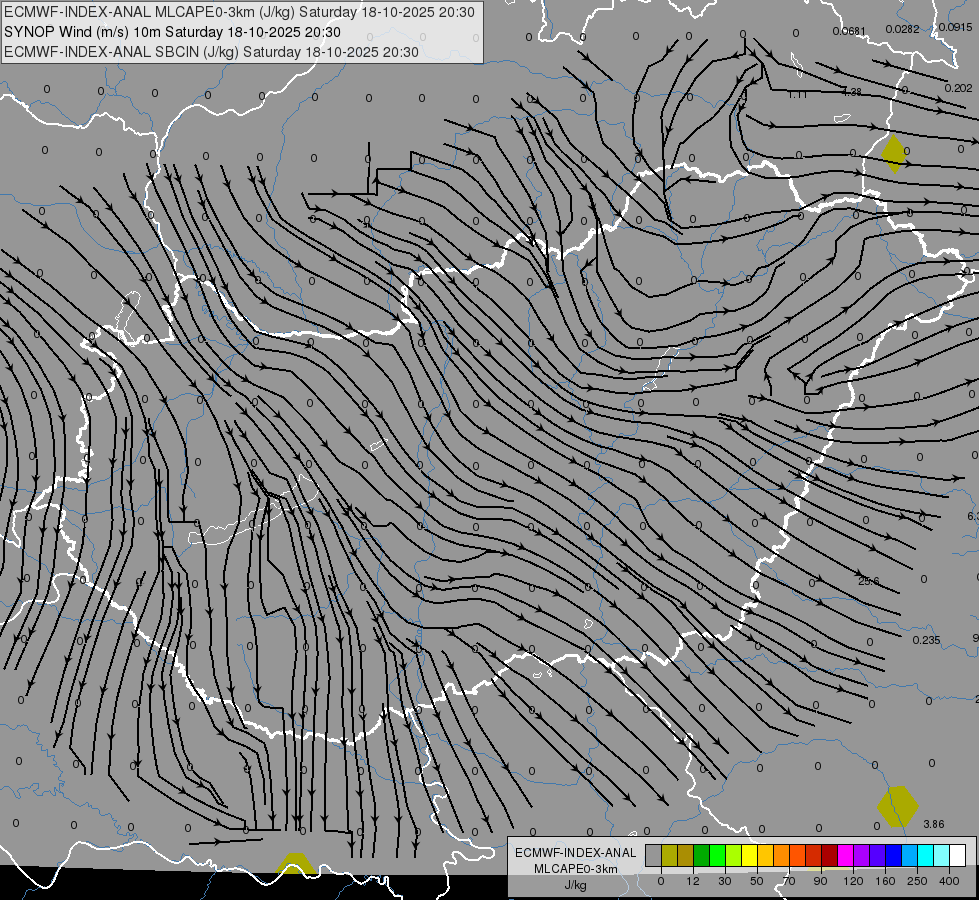Select the dark red legend swatch
The height and width of the screenshot is (900, 979).
coord(830,855)
